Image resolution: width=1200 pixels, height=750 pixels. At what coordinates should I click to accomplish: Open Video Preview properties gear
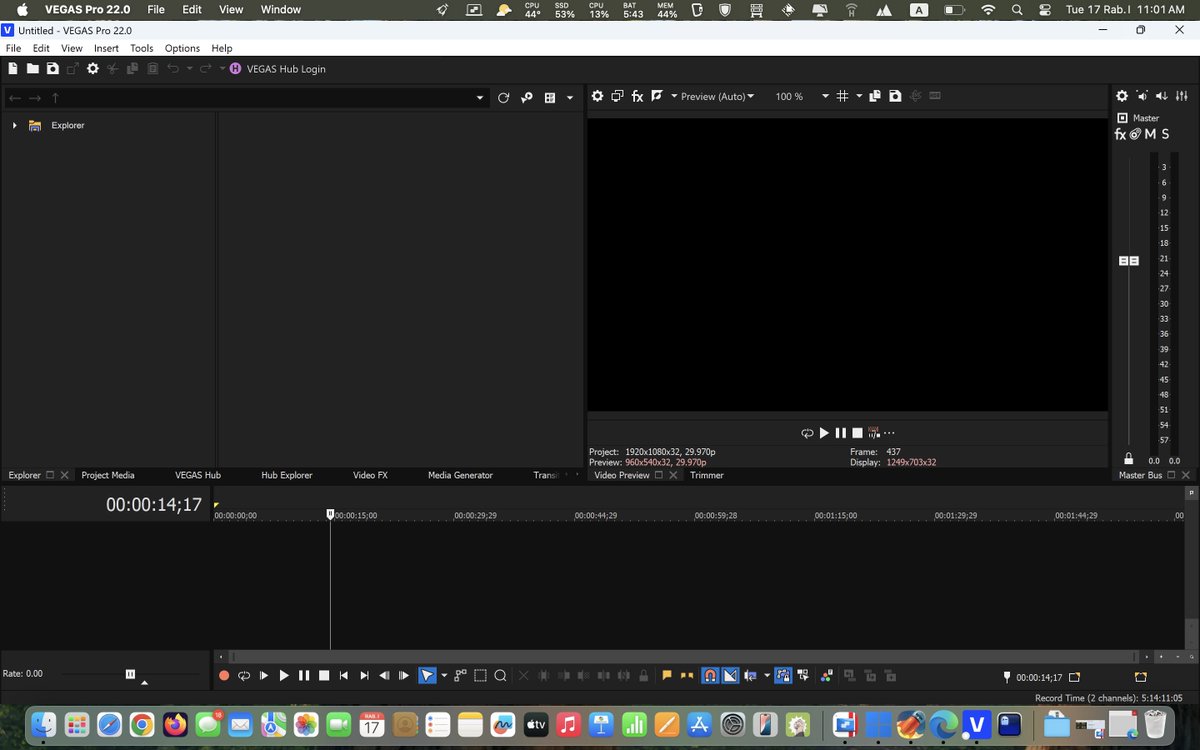[x=597, y=96]
